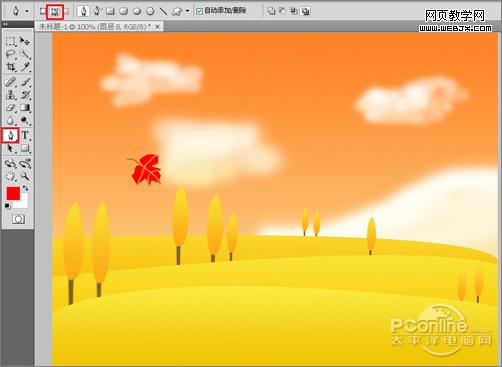Set Exclude overlapping path areas mode
The height and width of the screenshot is (367, 502).
pyautogui.click(x=305, y=11)
